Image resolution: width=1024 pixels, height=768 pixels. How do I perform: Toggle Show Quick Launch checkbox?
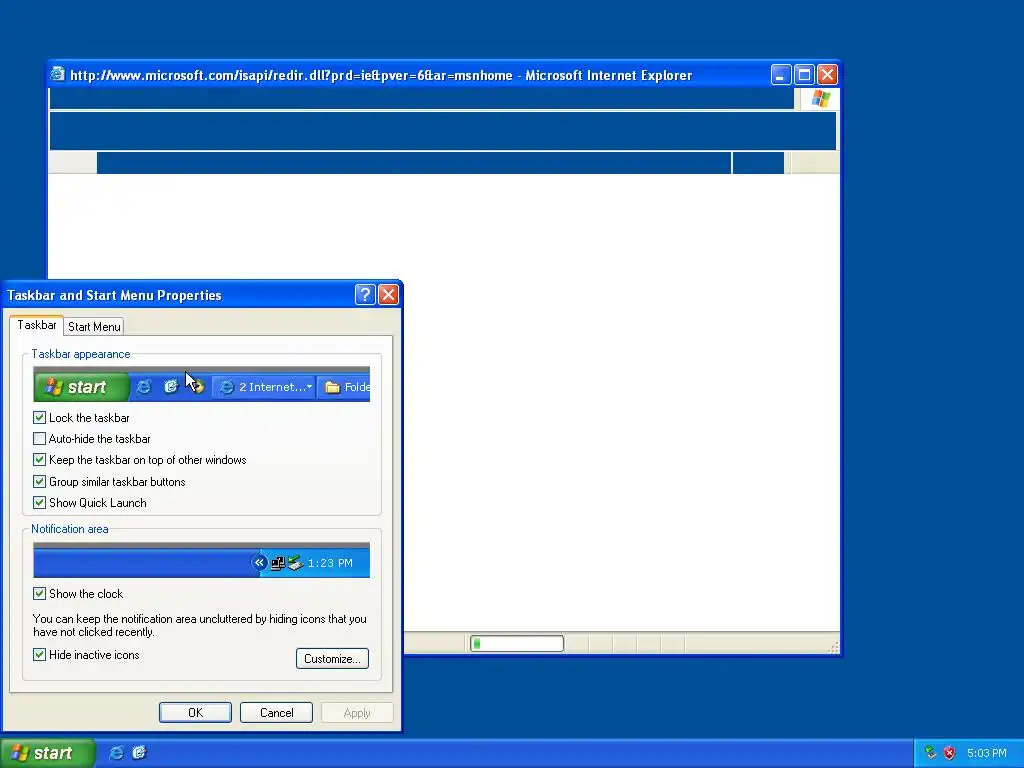[x=39, y=502]
